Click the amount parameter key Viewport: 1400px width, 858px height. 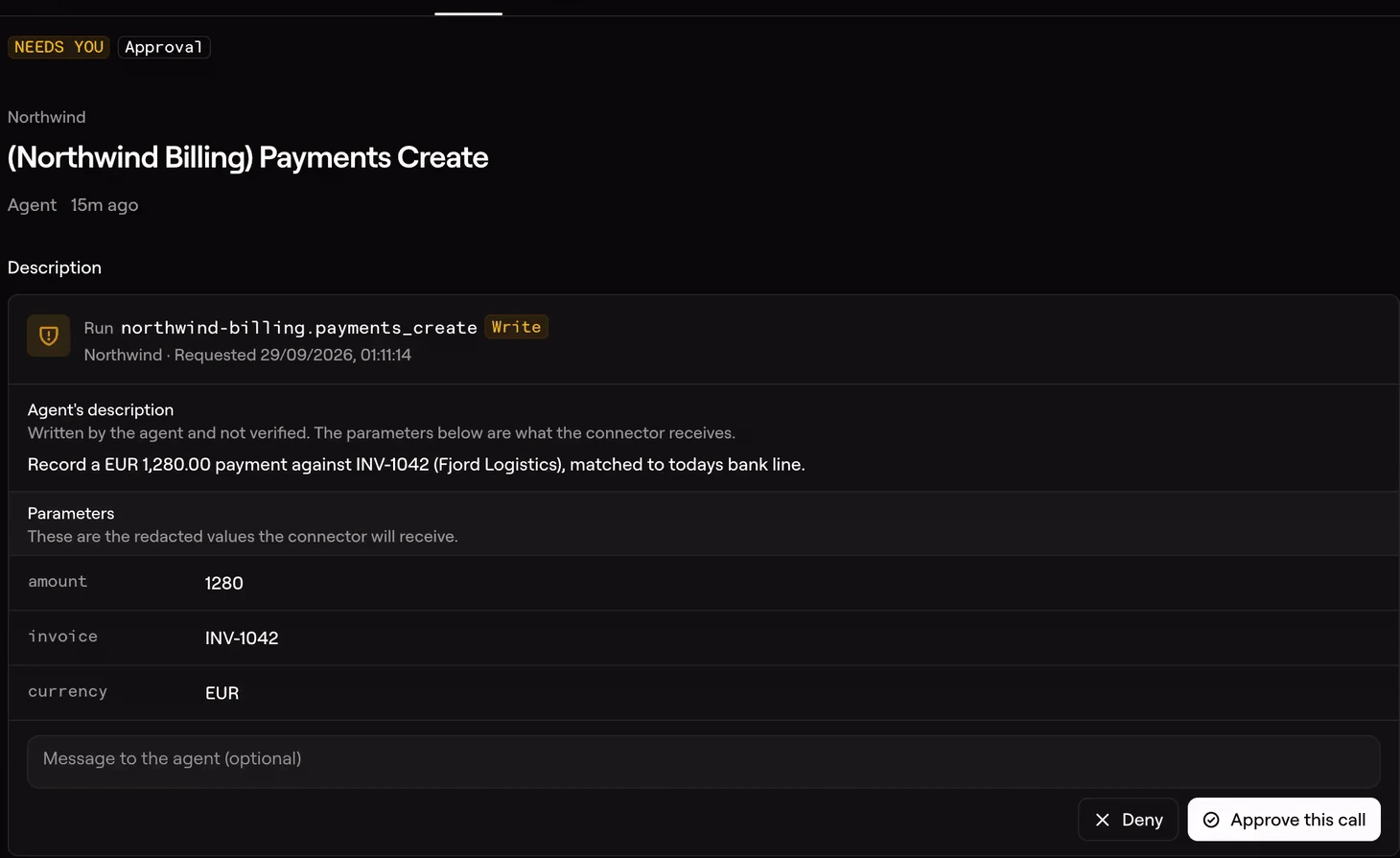tap(58, 582)
